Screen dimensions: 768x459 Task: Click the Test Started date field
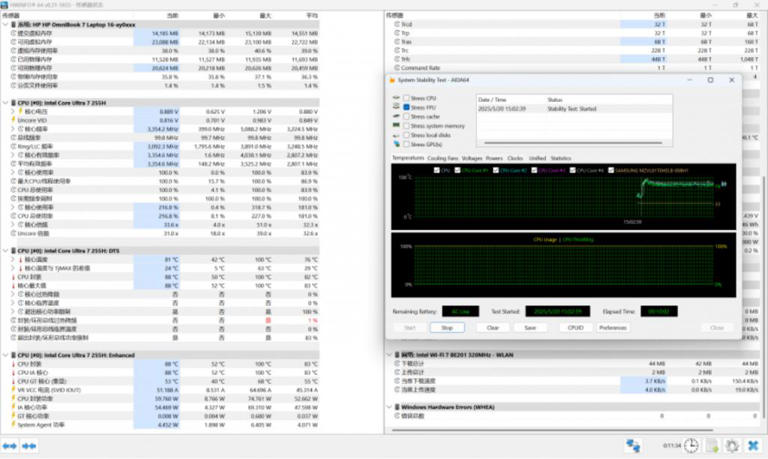tap(557, 311)
